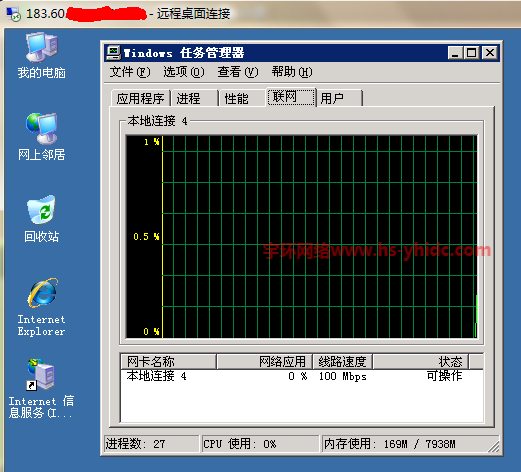The image size is (521, 472).
Task: Switch to the 用户 tab
Action: click(339, 98)
